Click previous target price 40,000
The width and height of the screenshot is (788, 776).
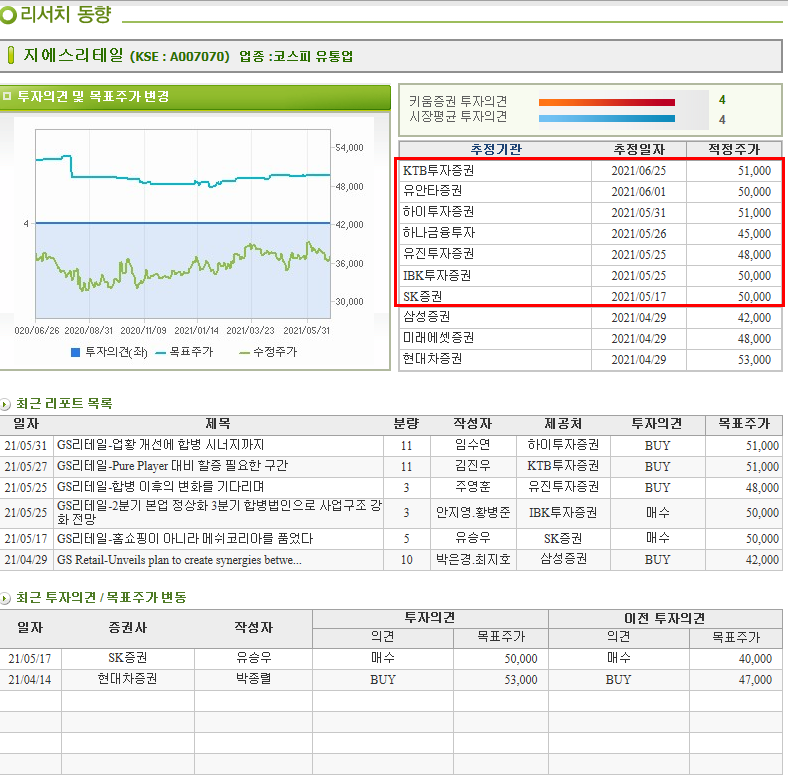pos(755,659)
